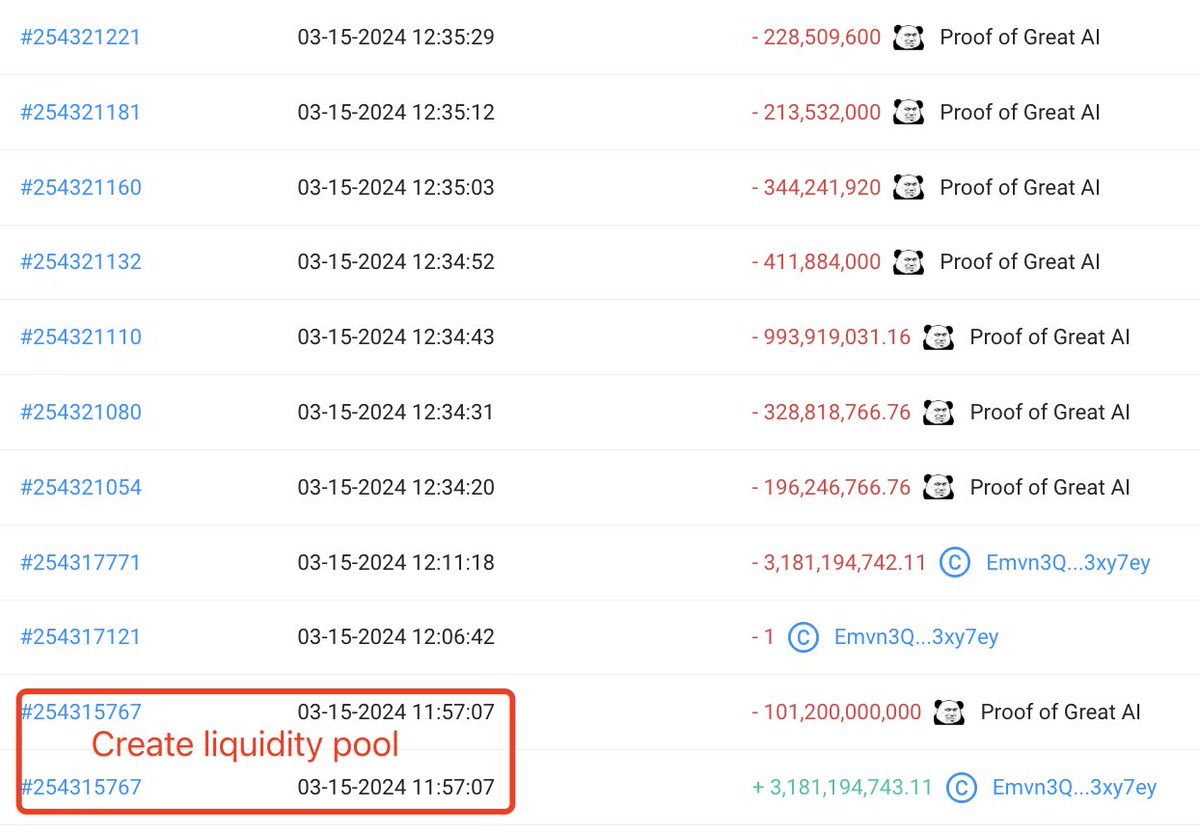Click timestamp 03-15-2024 12:11:18
Viewport: 1200px width, 833px height.
pyautogui.click(x=396, y=563)
